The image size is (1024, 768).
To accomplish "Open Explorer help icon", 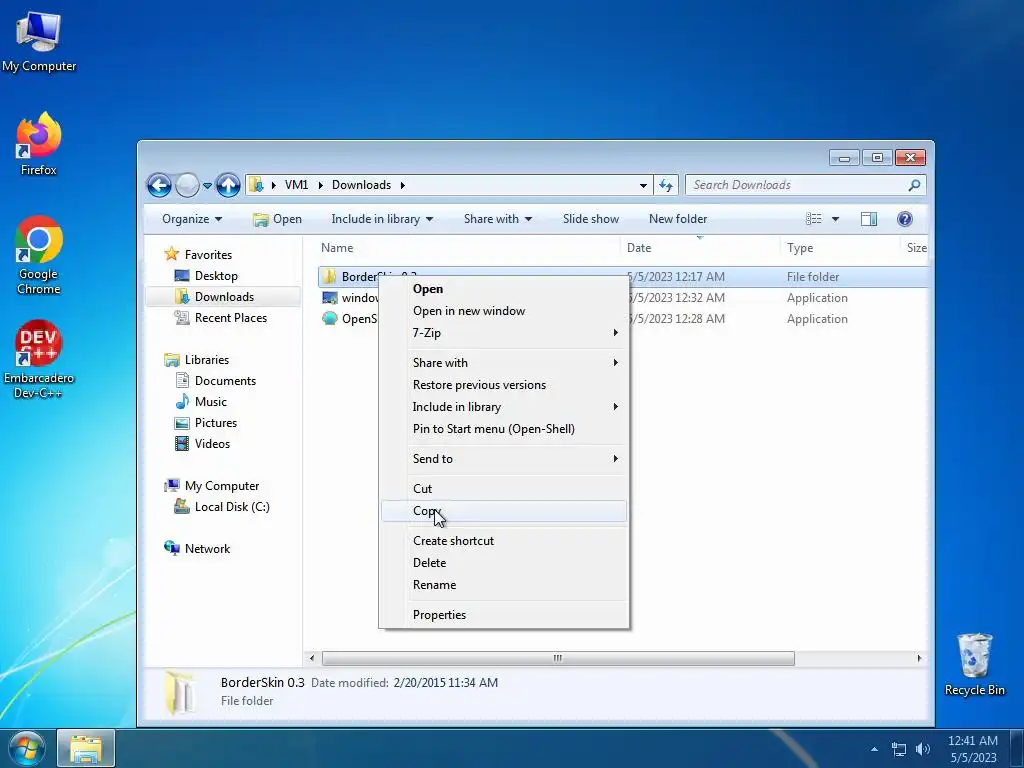I will pyautogui.click(x=904, y=219).
